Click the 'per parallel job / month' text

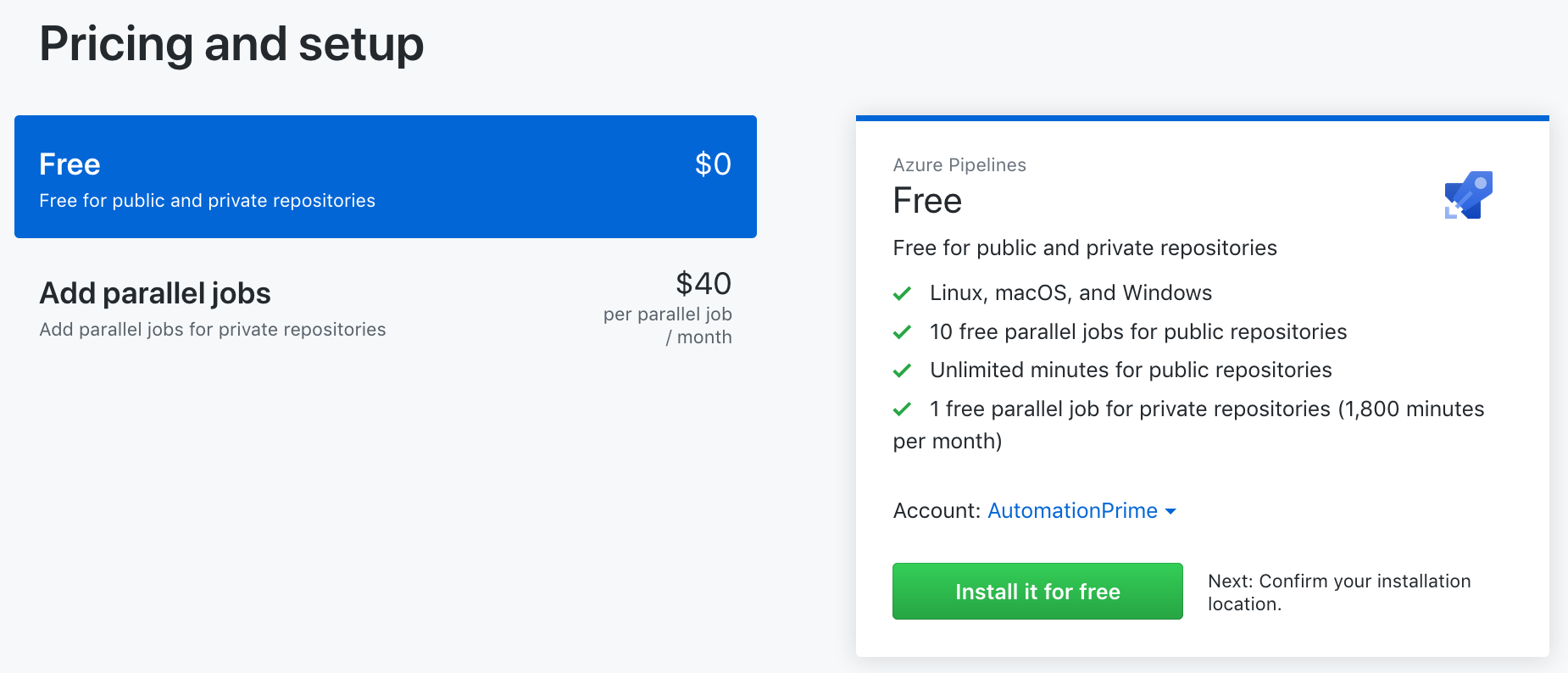pos(668,325)
